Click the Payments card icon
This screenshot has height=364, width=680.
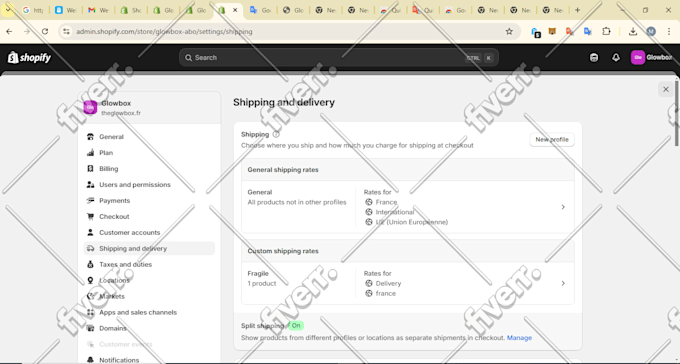(90, 200)
